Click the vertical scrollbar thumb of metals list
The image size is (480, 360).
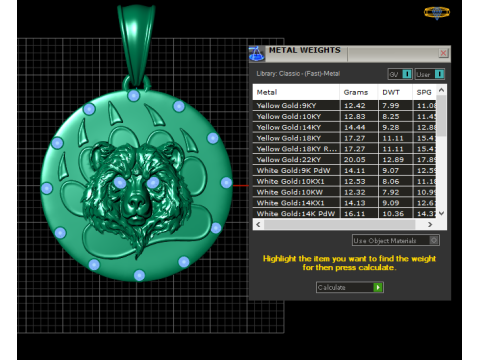click(x=441, y=116)
